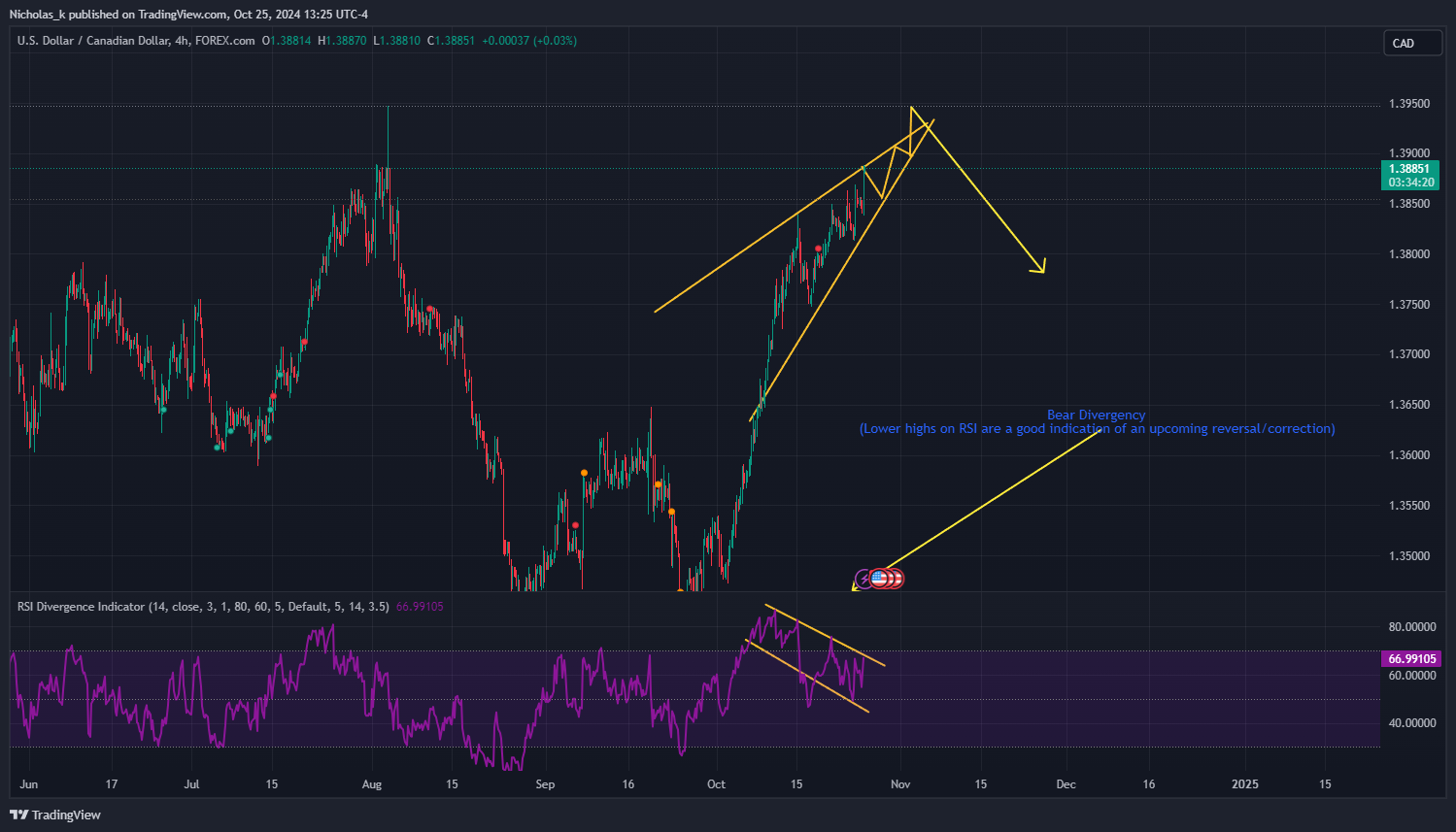Click the 1.39000 price axis label
Viewport: 1456px width, 832px height.
[1409, 153]
